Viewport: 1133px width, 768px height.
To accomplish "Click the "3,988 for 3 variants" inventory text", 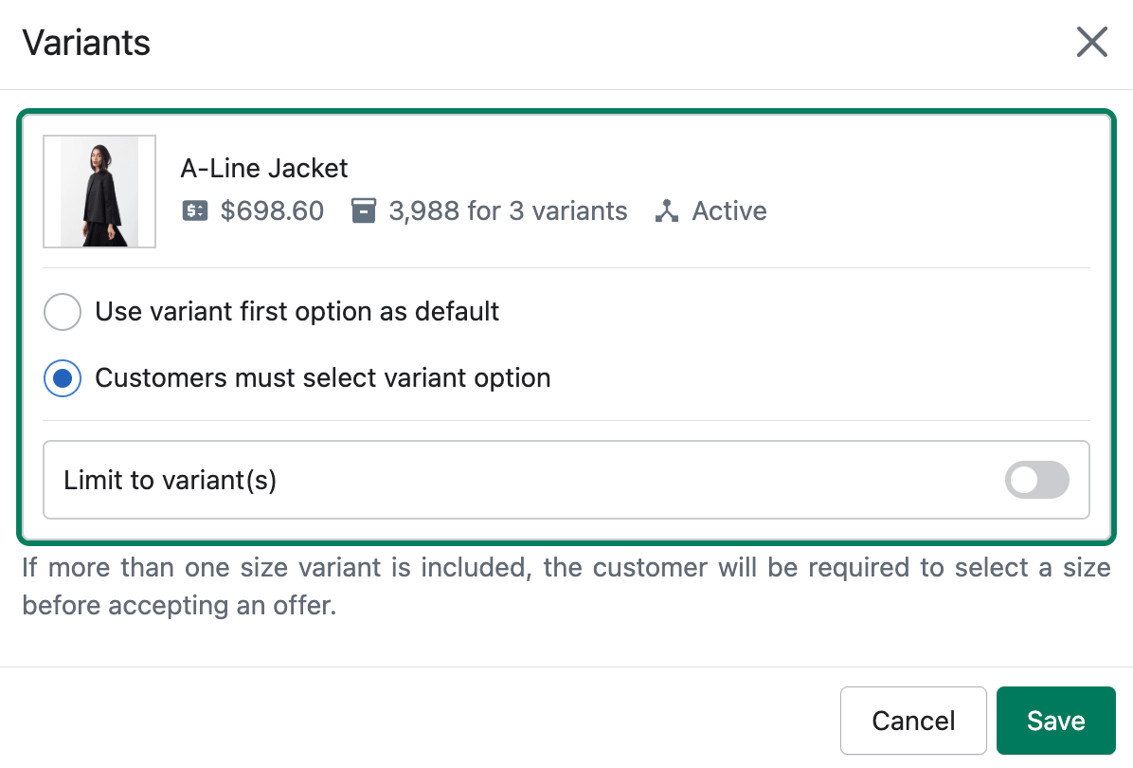I will (x=508, y=211).
